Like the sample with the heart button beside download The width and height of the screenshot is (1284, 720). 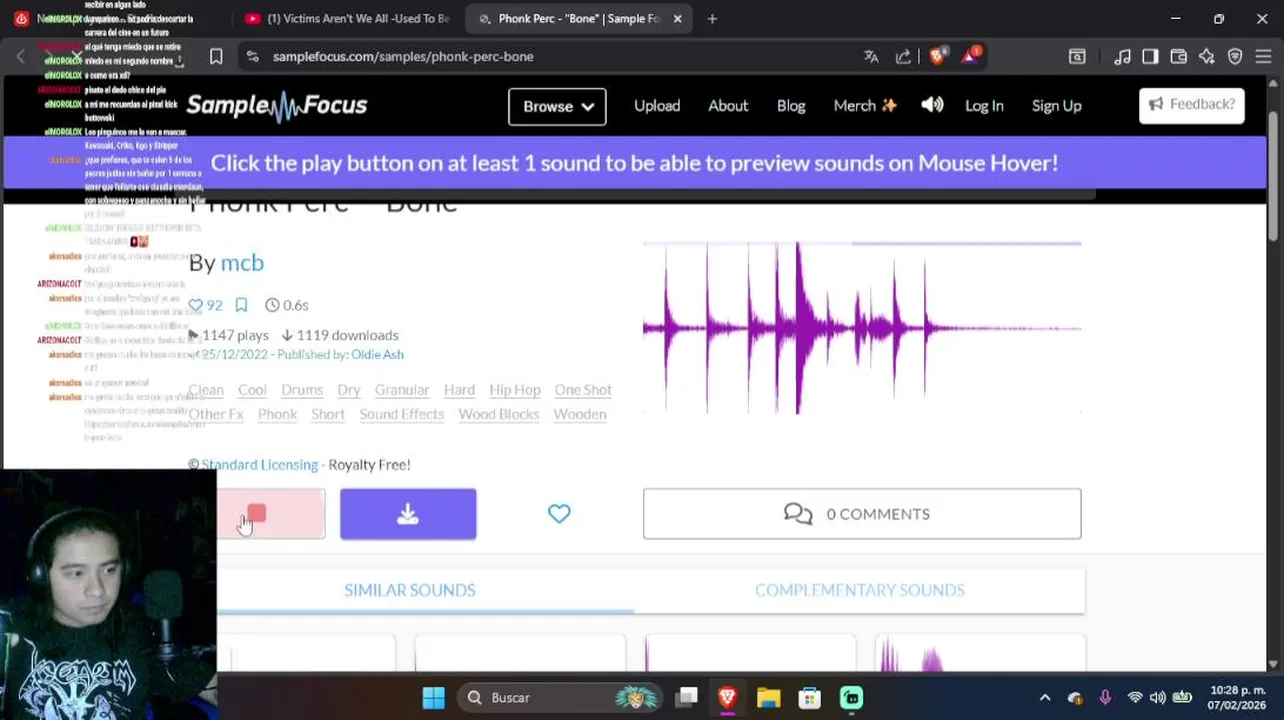(x=559, y=514)
